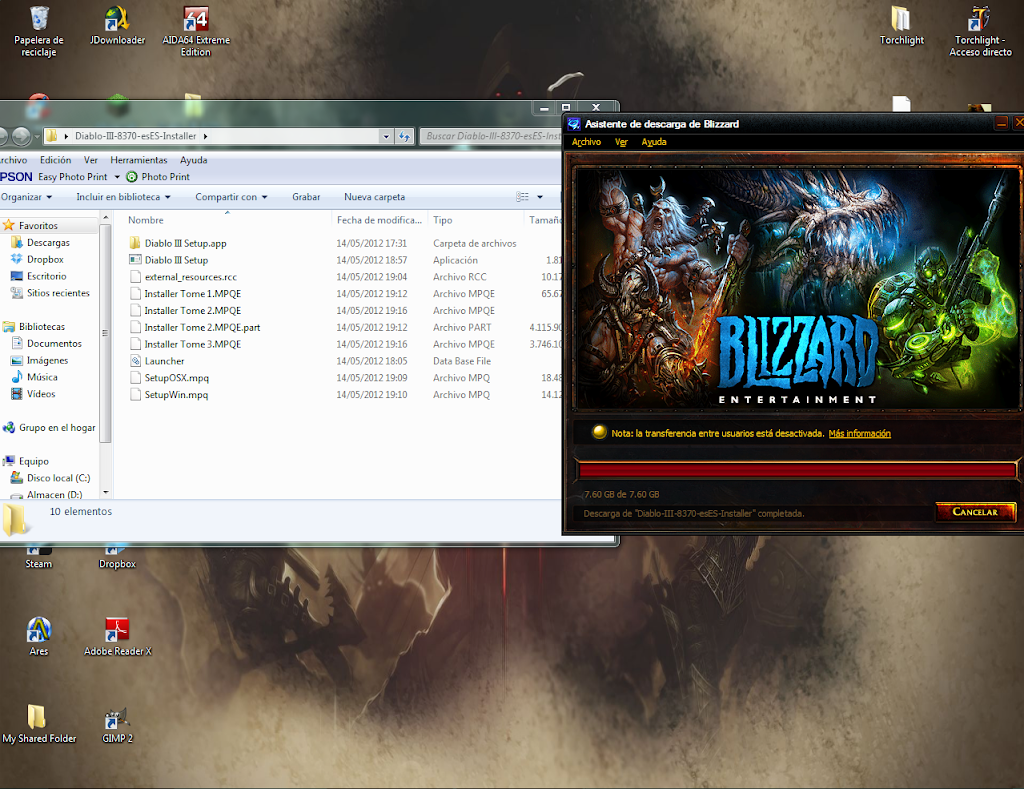Screen dimensions: 1024x789
Task: Click the Easy Photo Print button
Action: [72, 177]
